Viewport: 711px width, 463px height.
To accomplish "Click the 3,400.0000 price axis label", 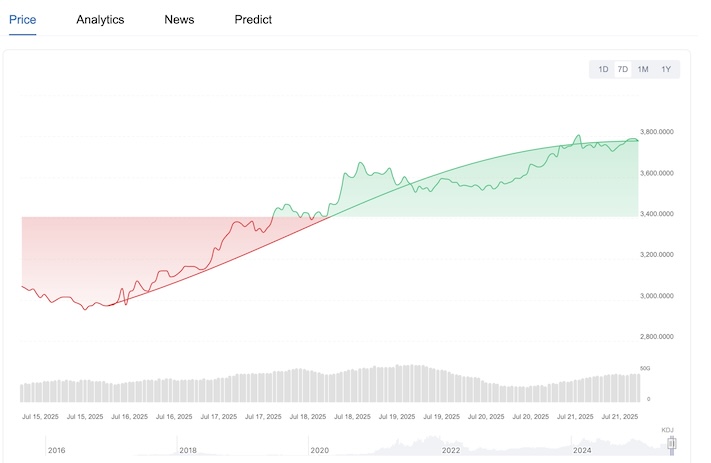I will tap(662, 214).
